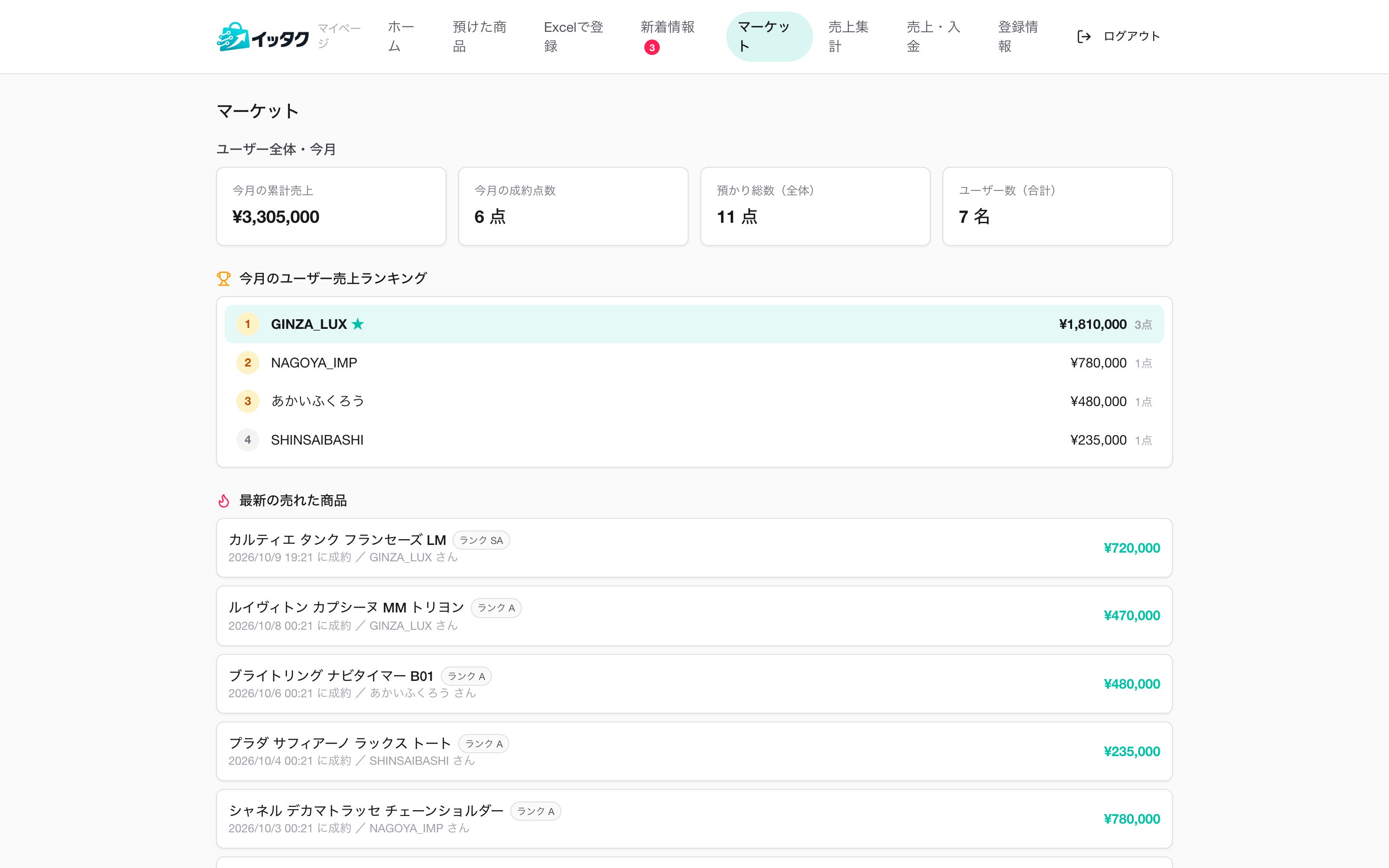Click rank number 2 badge
The height and width of the screenshot is (868, 1389).
click(x=248, y=362)
